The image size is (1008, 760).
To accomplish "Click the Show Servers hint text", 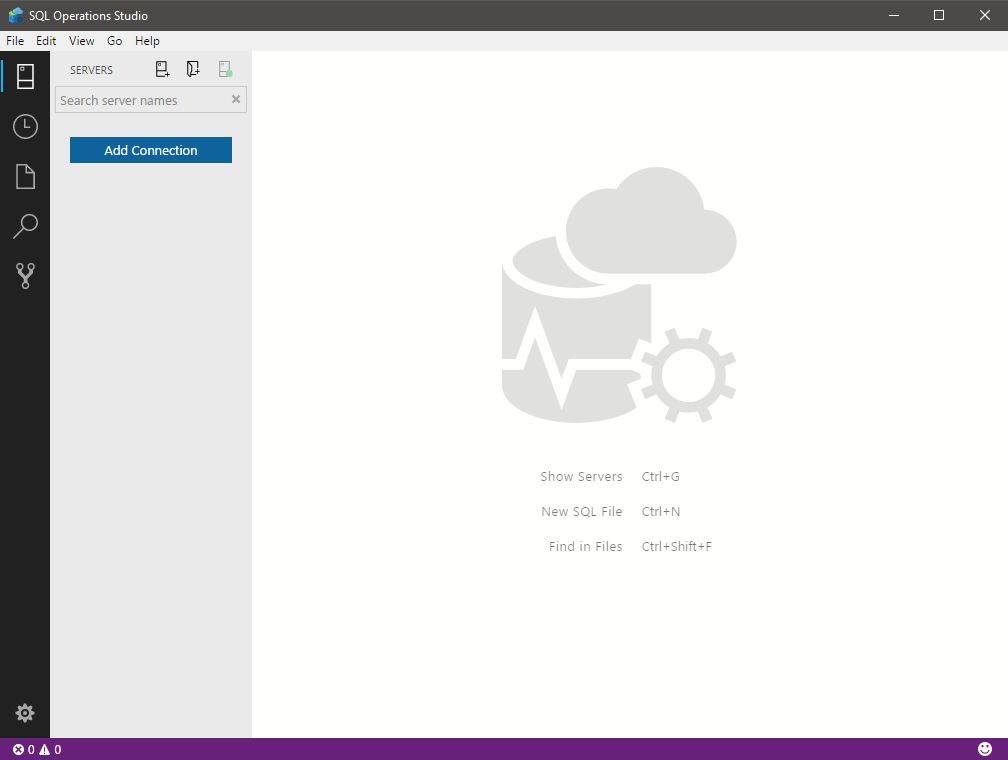I will point(581,476).
